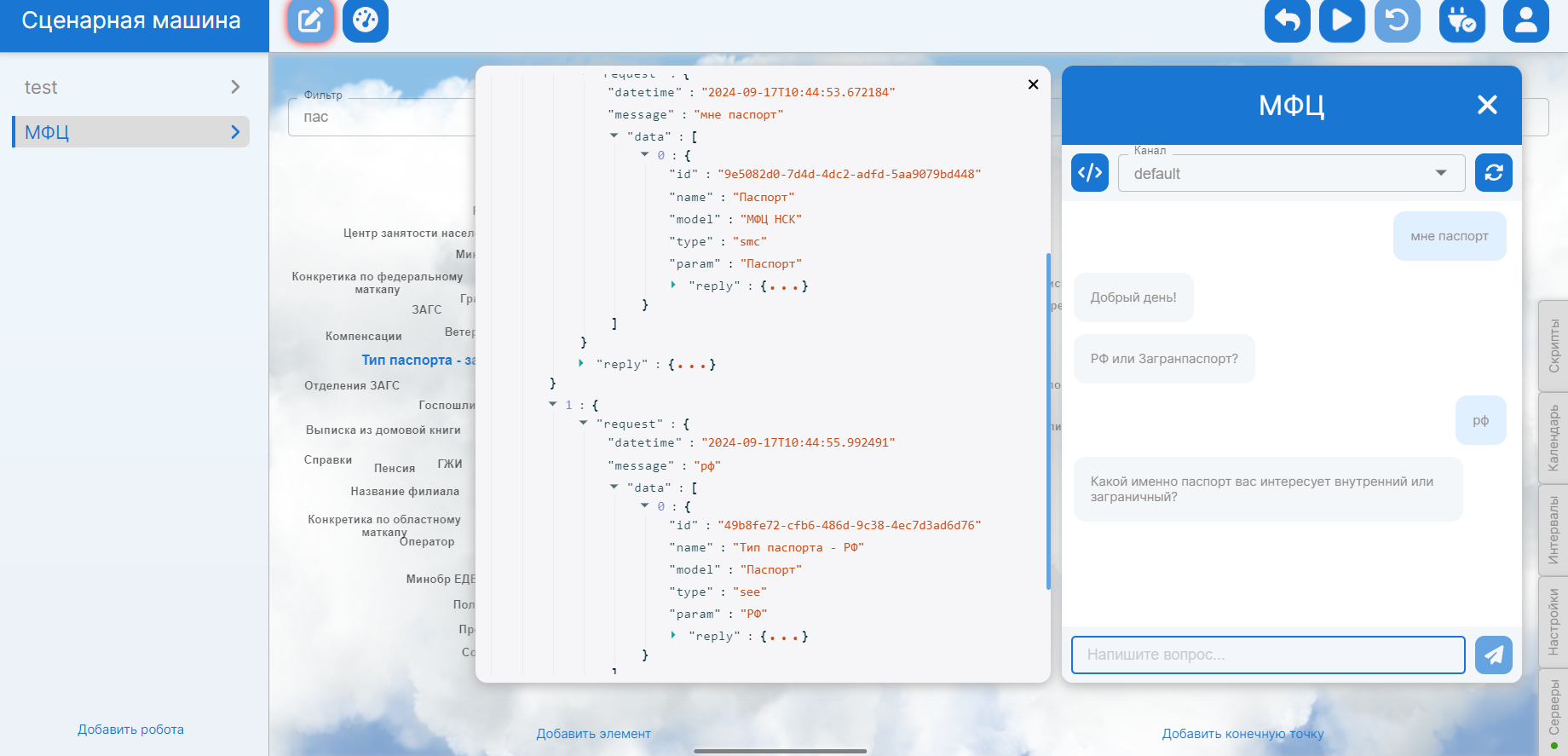Screen dimensions: 1568x756
Task: Open the user profile icon
Action: [1525, 20]
